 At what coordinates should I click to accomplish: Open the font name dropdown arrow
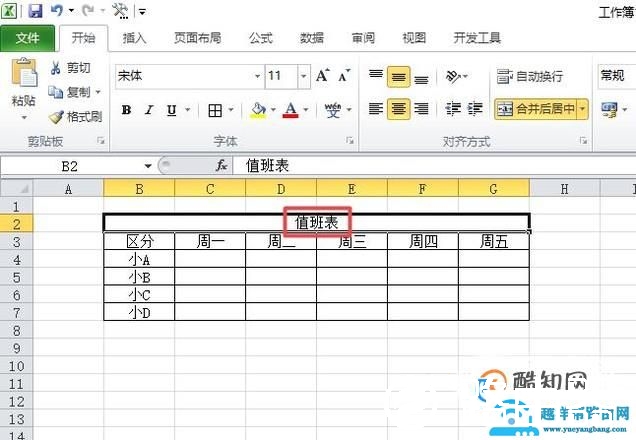click(x=257, y=76)
